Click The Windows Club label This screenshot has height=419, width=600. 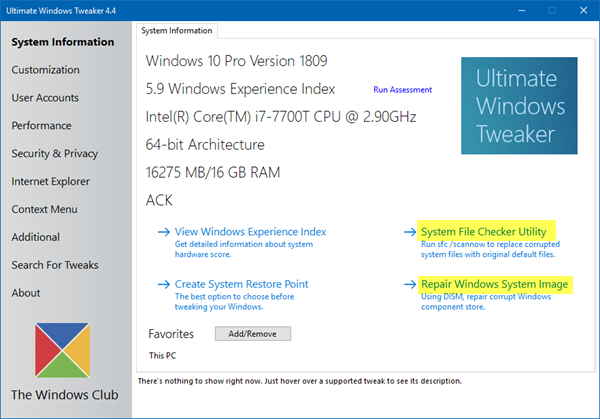[65, 395]
